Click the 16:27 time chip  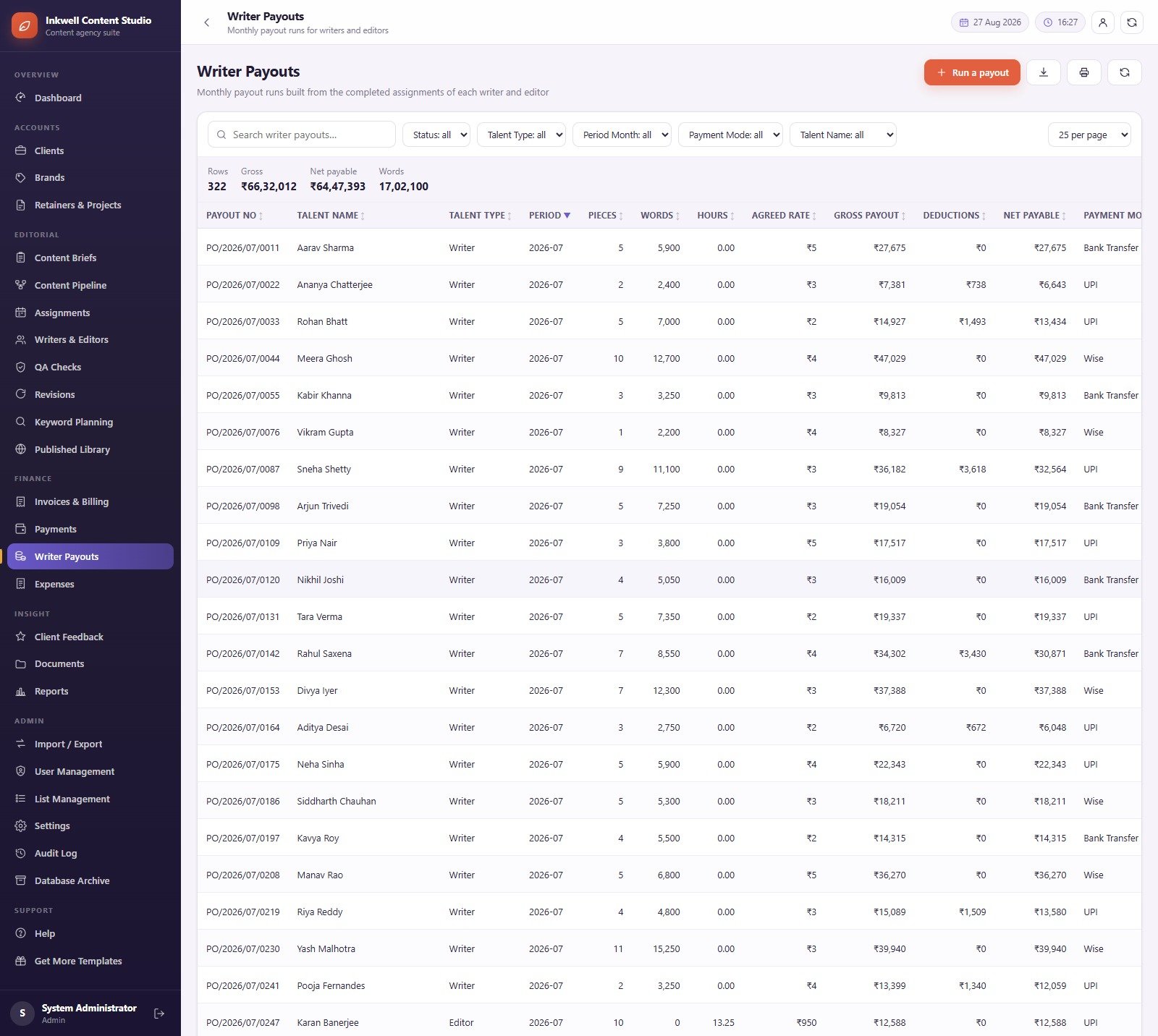pyautogui.click(x=1060, y=22)
